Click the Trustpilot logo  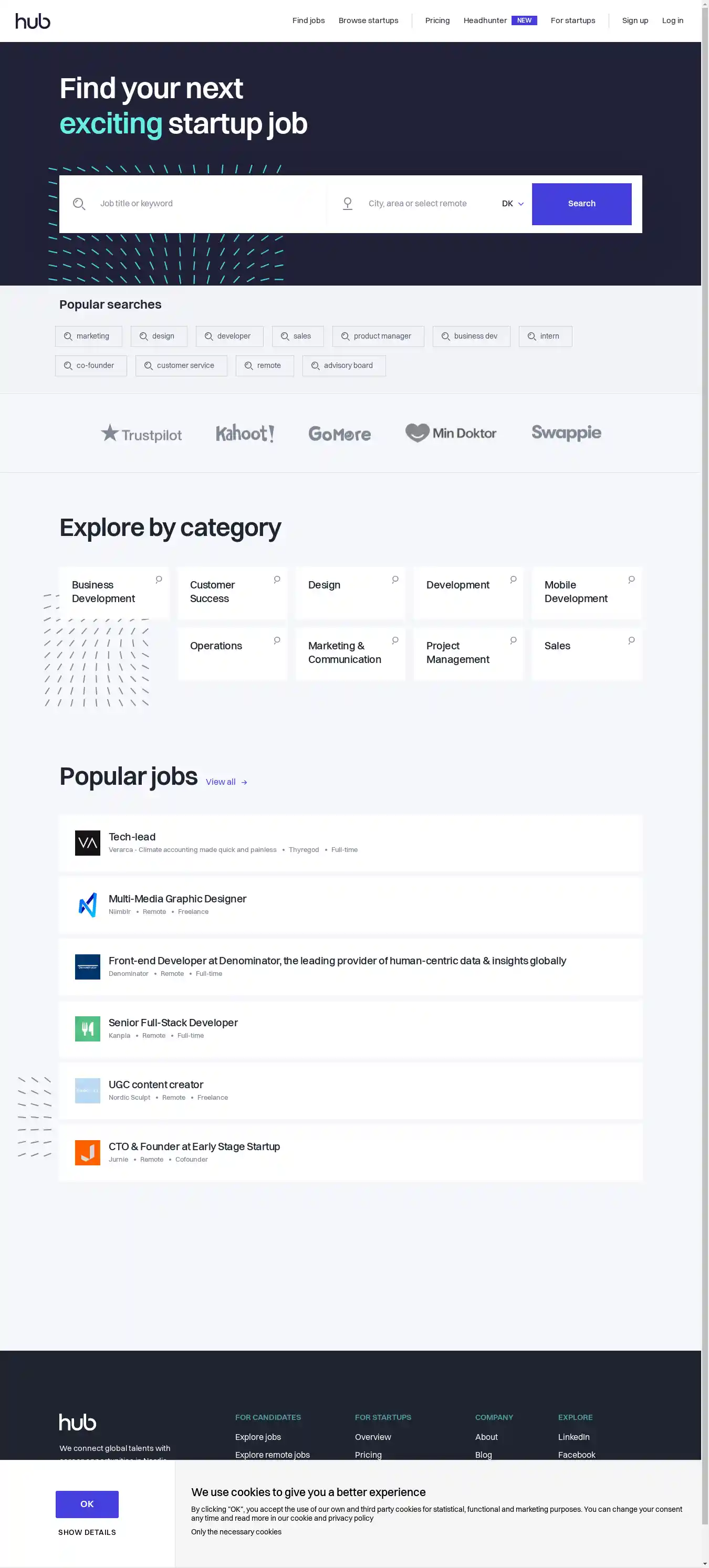click(141, 434)
